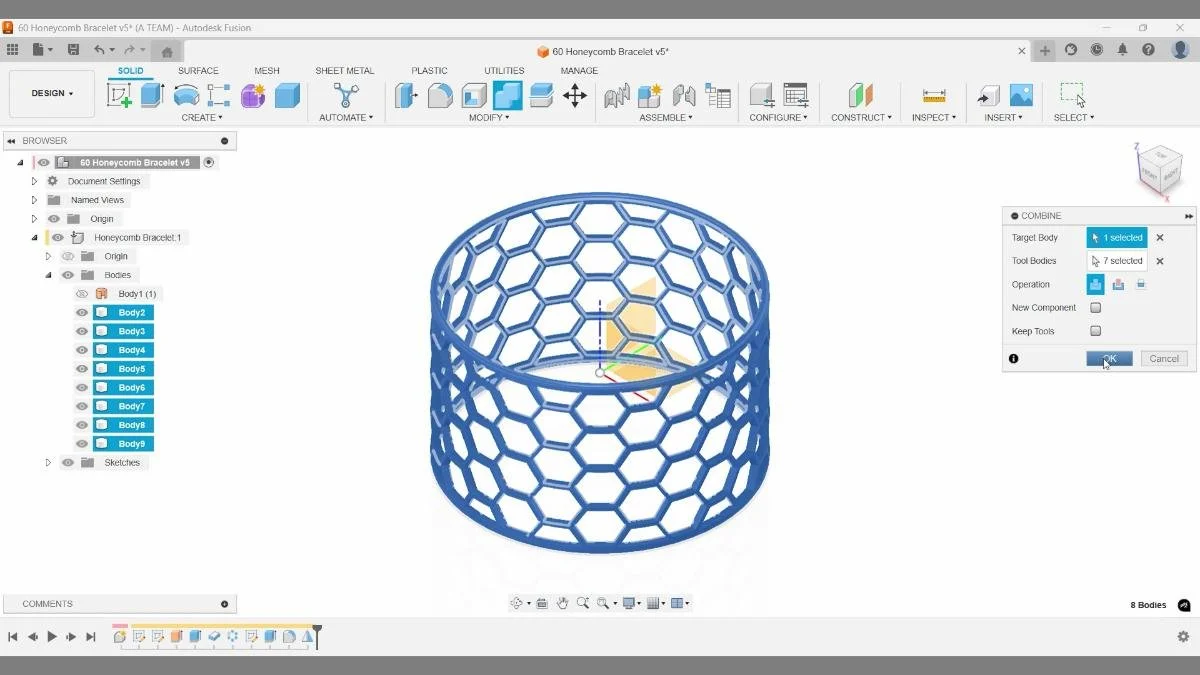Screen dimensions: 1200x675
Task: Click the highlighted Combine tool icon
Action: click(507, 95)
